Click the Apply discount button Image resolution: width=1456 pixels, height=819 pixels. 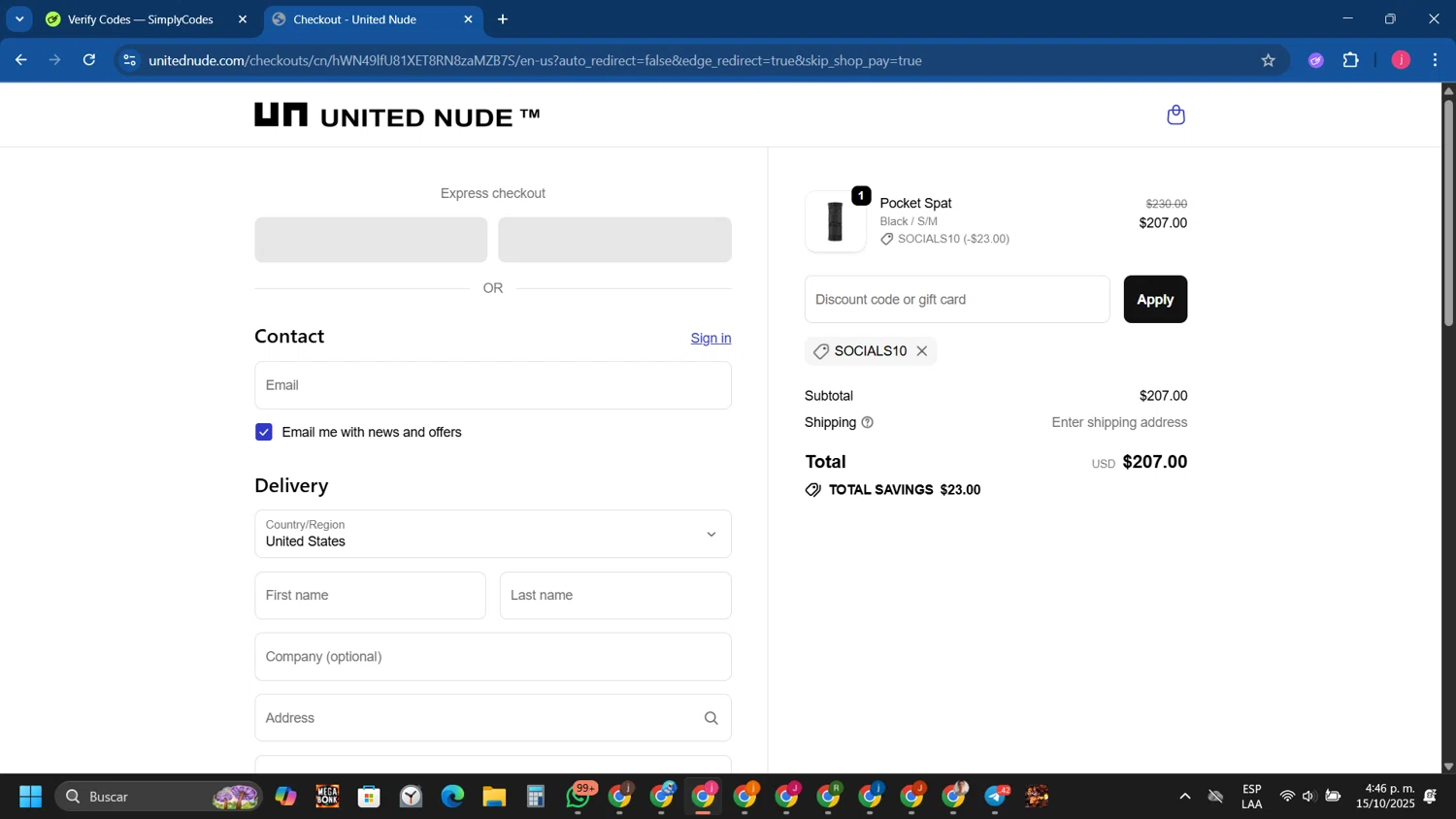click(1155, 299)
